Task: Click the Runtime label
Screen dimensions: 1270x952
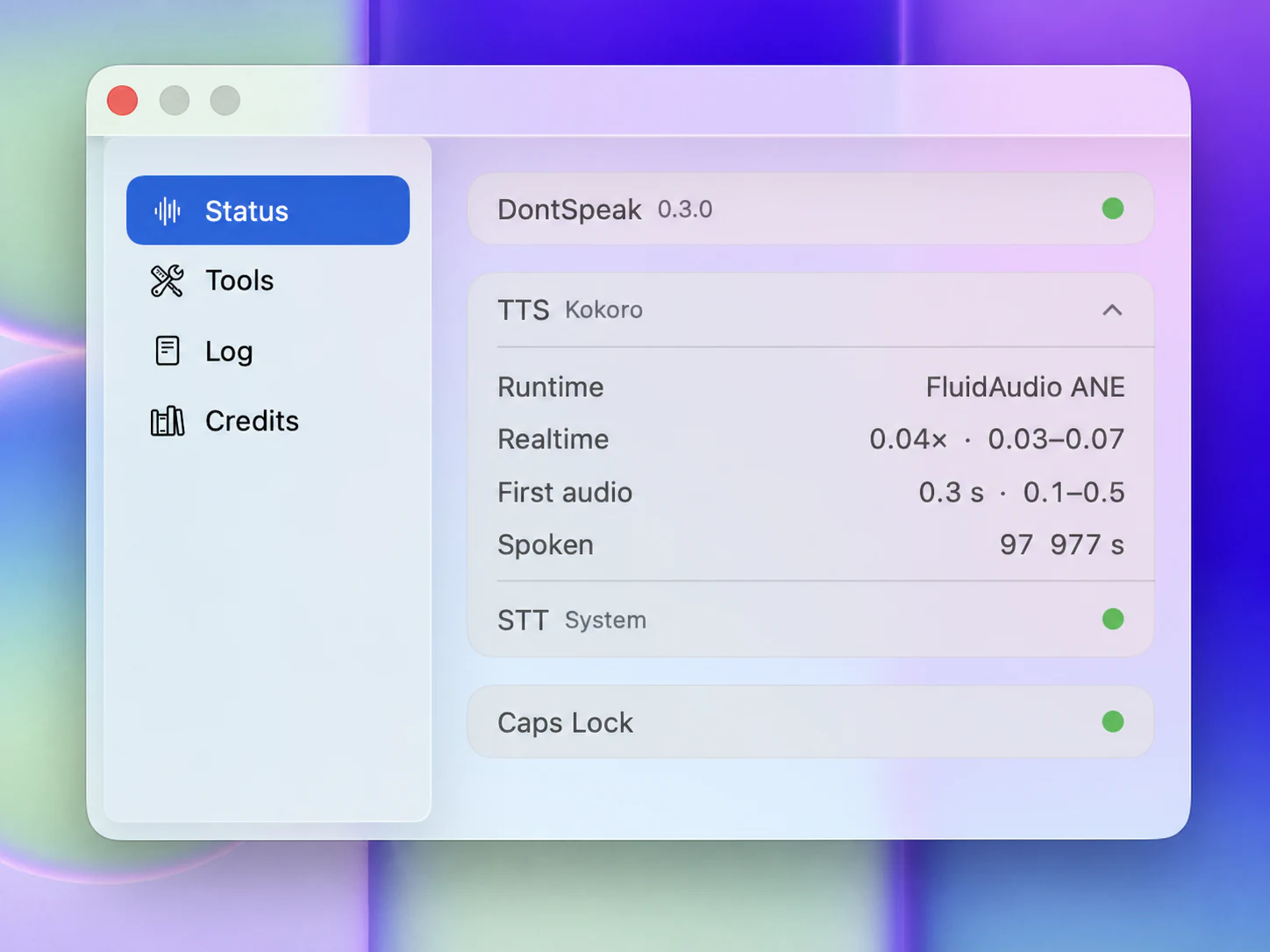Action: (x=551, y=387)
